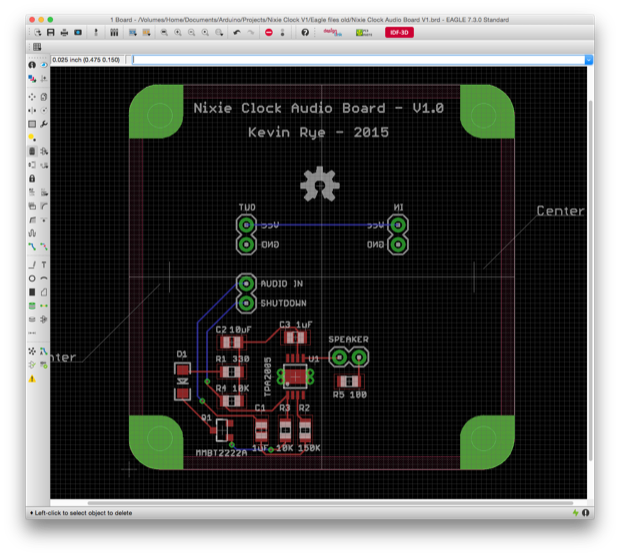
Task: Open the Display layers tool
Action: pos(32,79)
